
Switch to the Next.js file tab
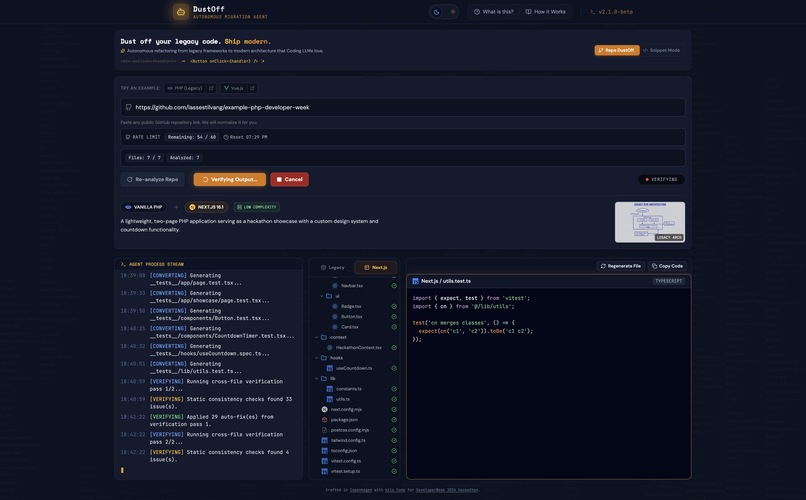[x=376, y=267]
